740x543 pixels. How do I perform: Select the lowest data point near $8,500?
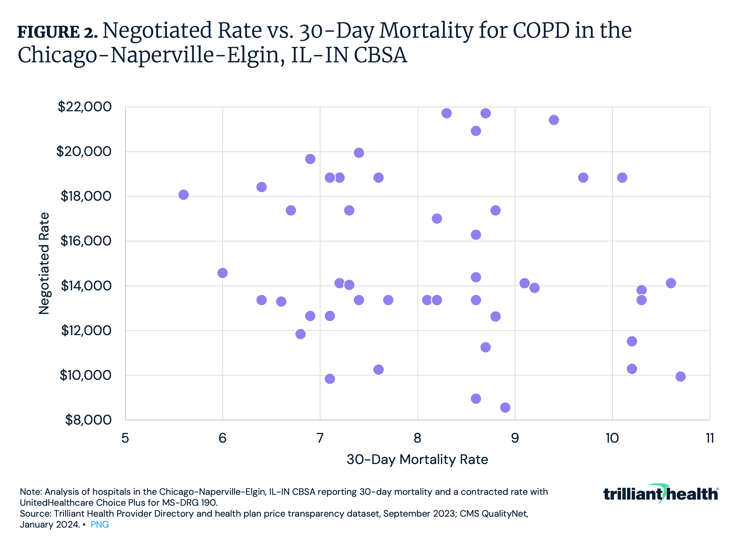coord(505,408)
